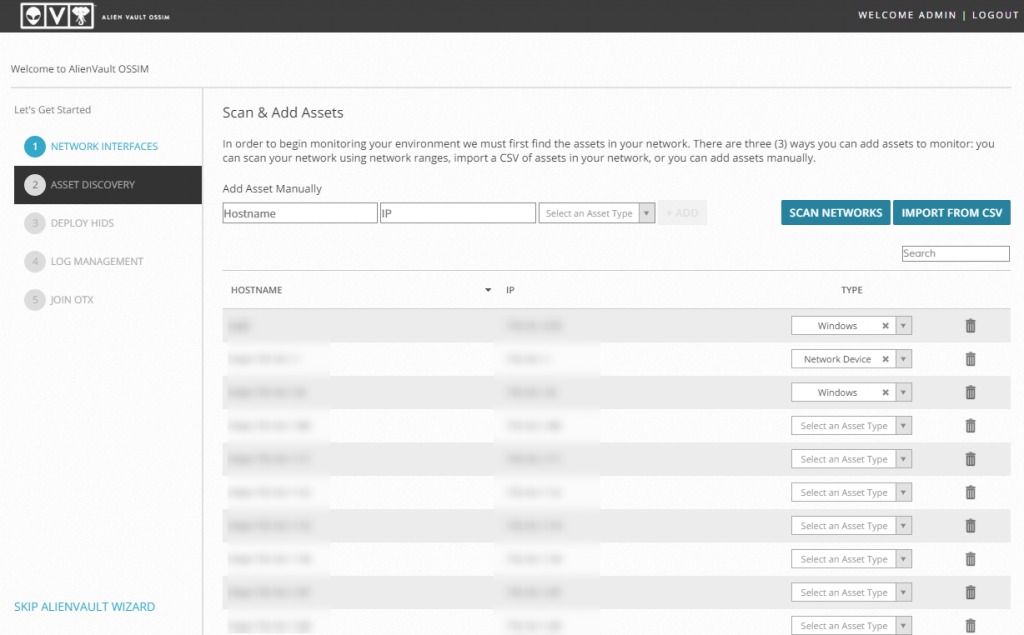Click the Scan & Add Assets heading
Screen dimensions: 1024x635
tap(283, 112)
